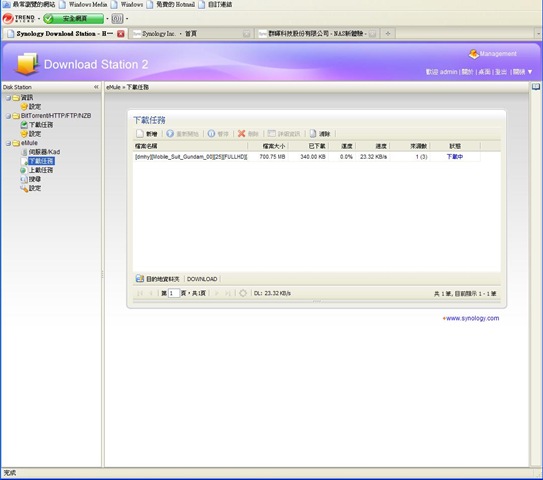Open the 最常瀏覽的網站 bookmark
Screen dimensions: 543x480
click(x=29, y=5)
